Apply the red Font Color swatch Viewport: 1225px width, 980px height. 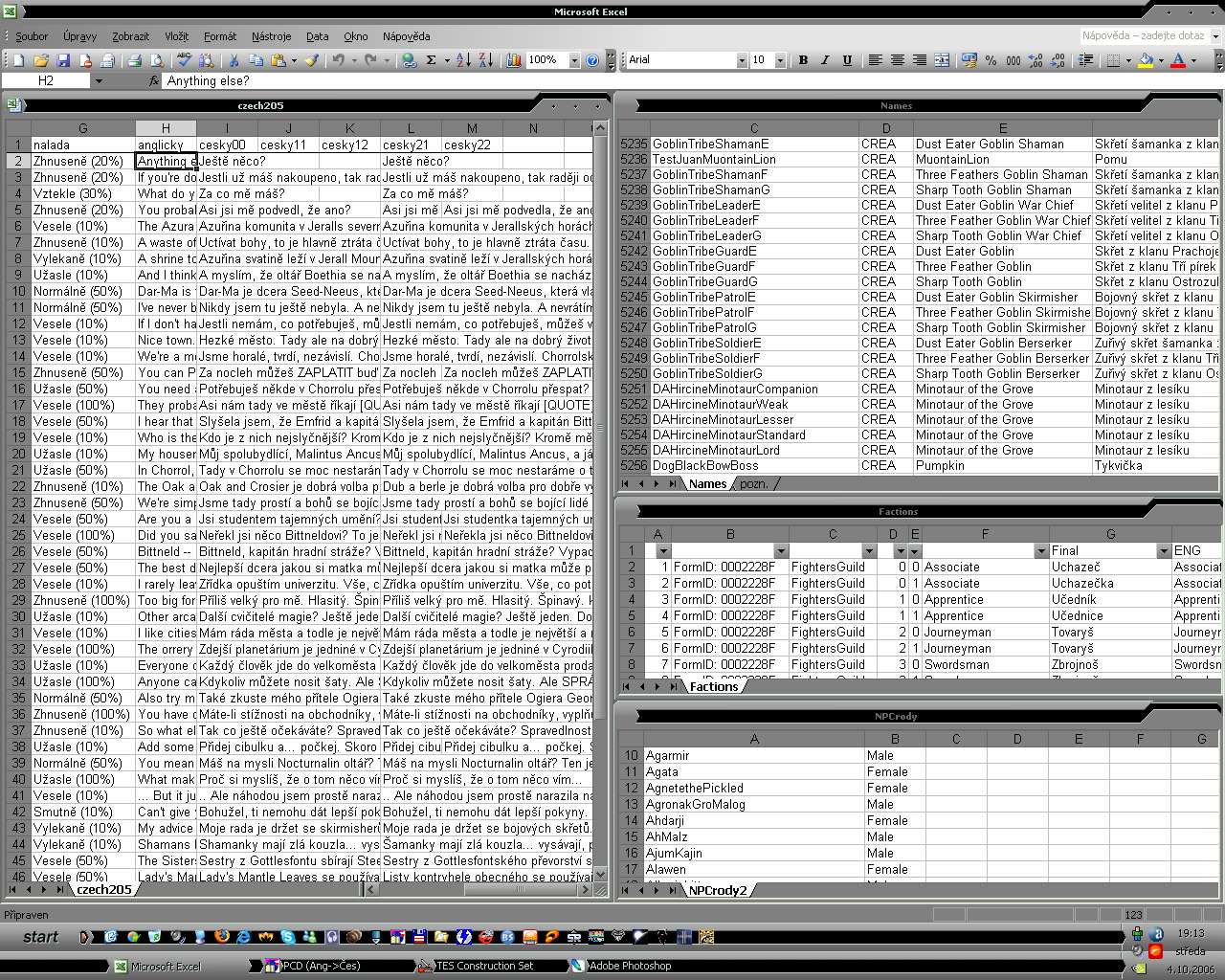[x=1178, y=60]
